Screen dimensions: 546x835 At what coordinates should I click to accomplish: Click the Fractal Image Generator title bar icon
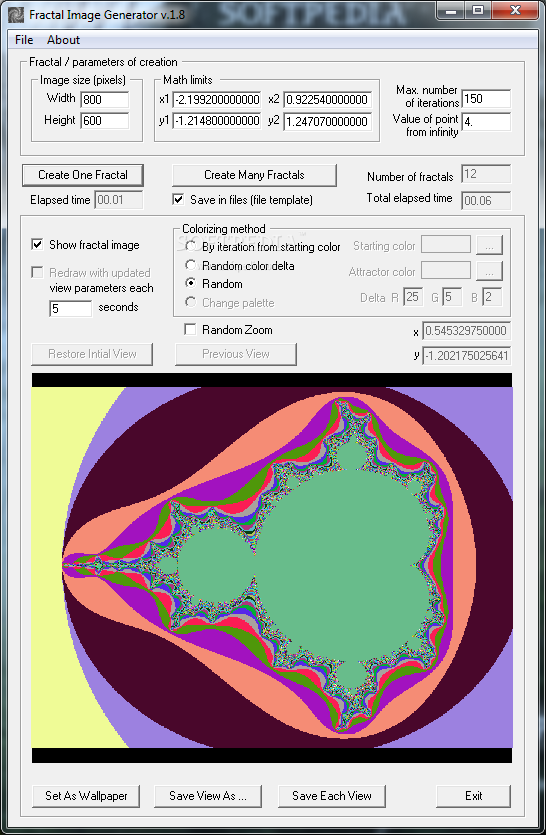click(x=15, y=14)
